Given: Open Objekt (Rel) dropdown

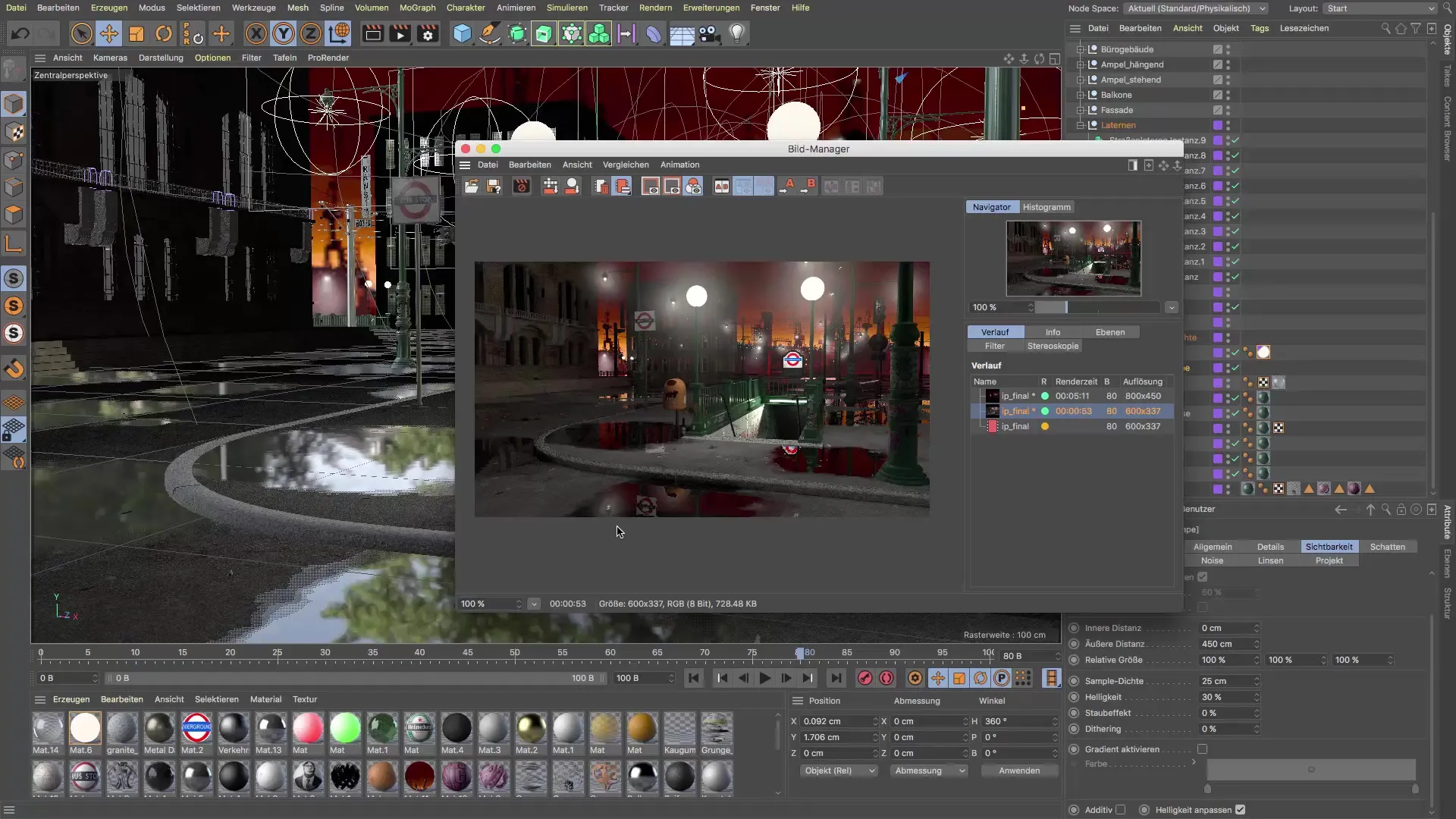Looking at the screenshot, I should click(x=839, y=770).
